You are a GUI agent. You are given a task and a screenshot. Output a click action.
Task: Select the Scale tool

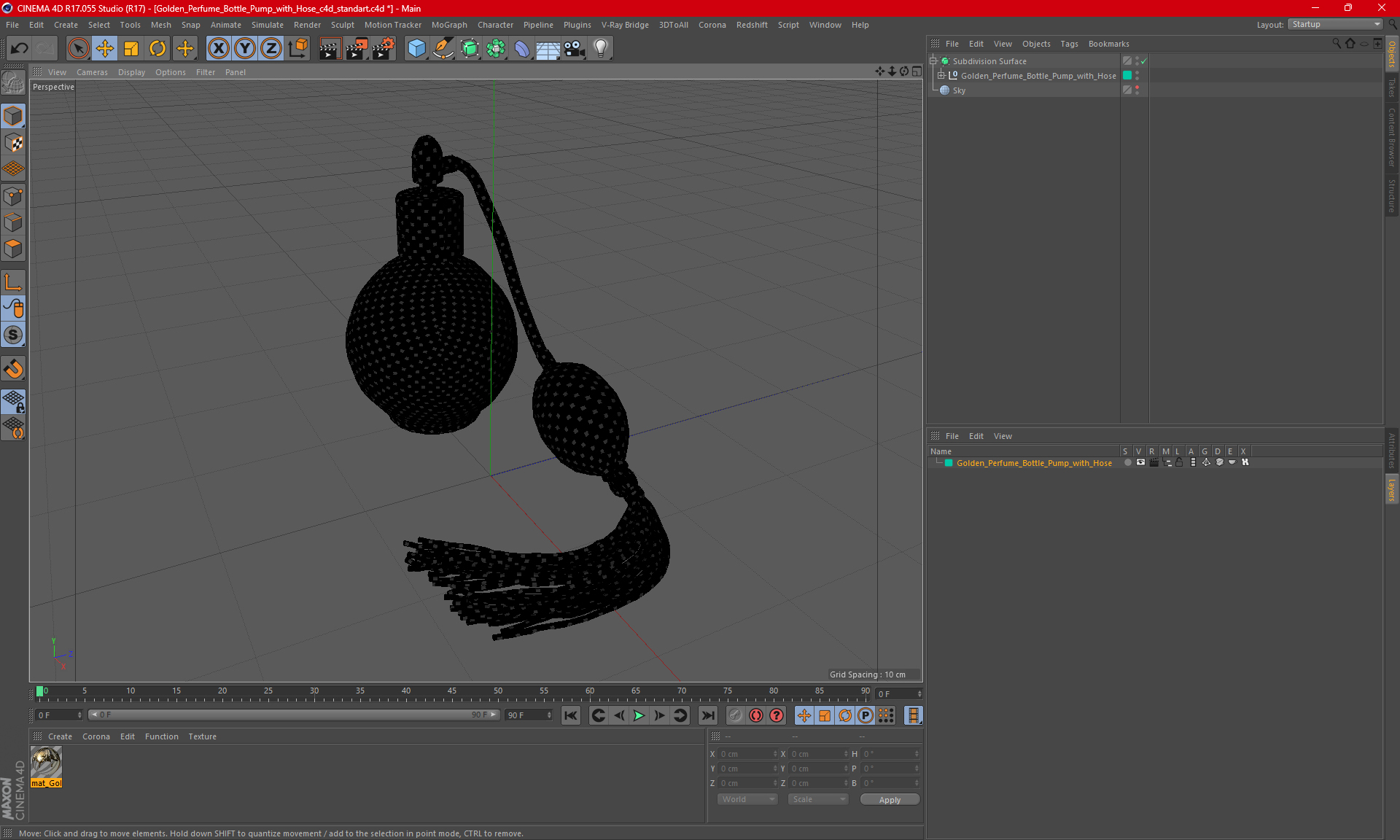click(x=131, y=49)
